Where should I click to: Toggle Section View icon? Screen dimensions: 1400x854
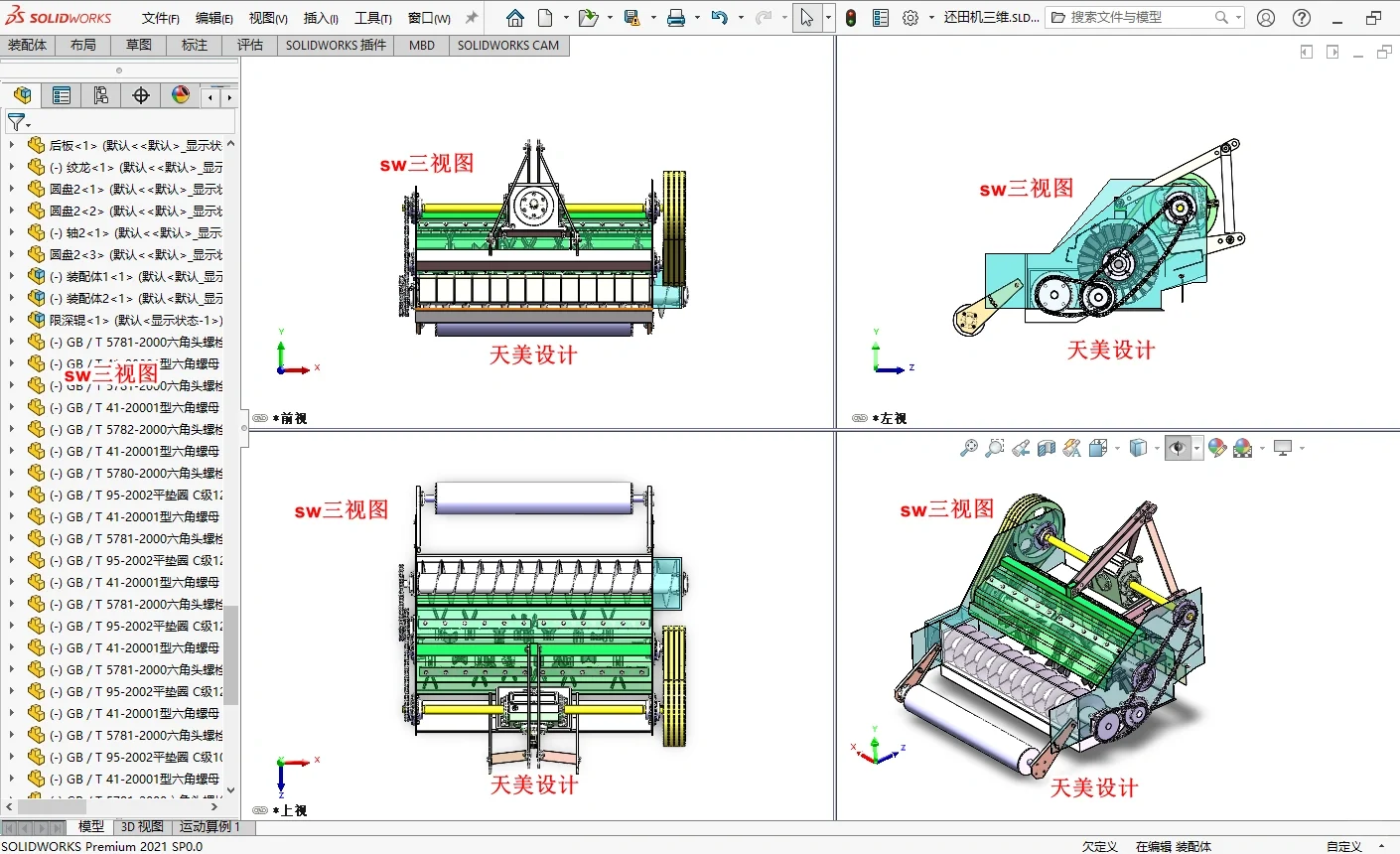[x=1047, y=449]
